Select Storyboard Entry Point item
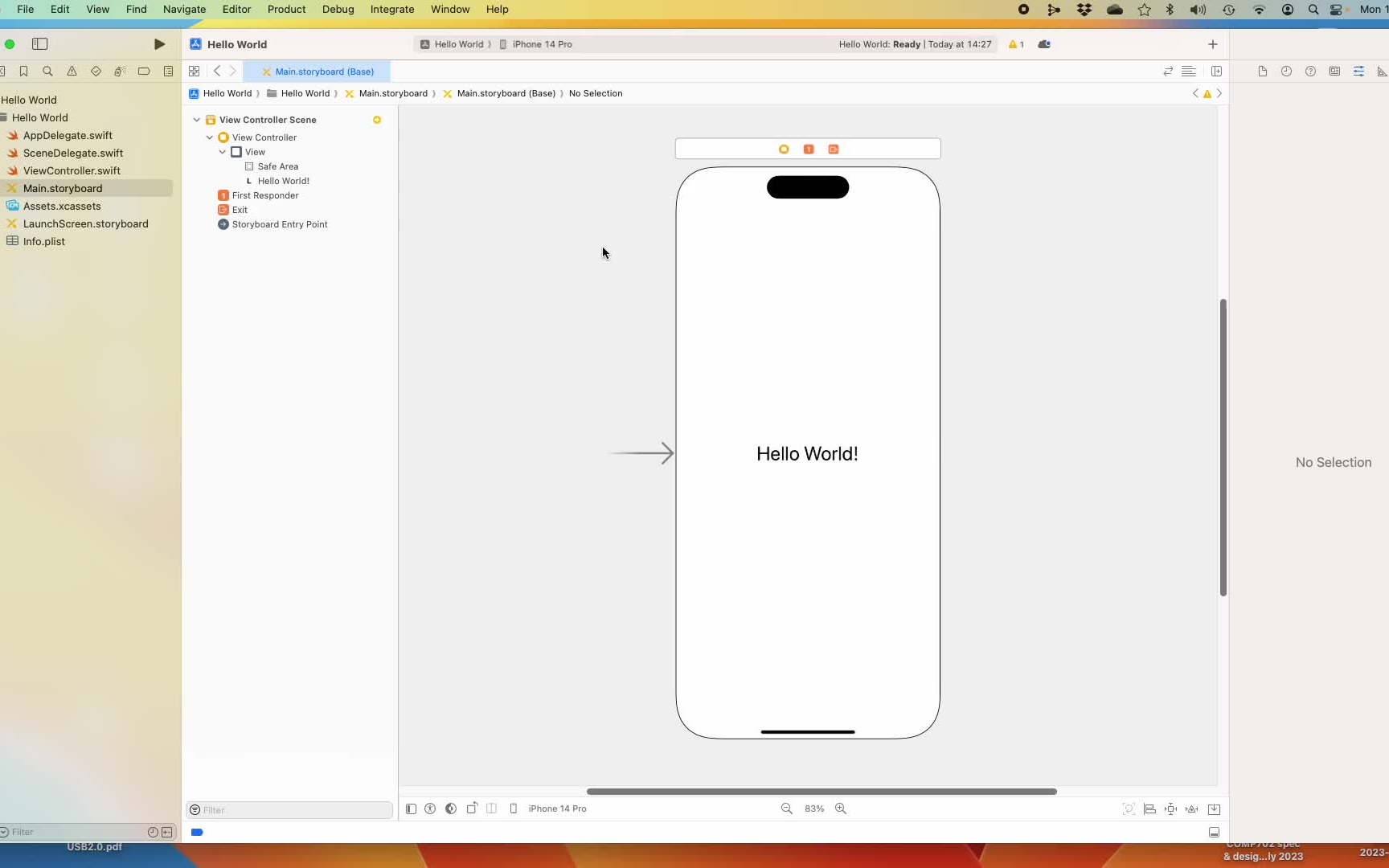The image size is (1389, 868). [x=280, y=224]
